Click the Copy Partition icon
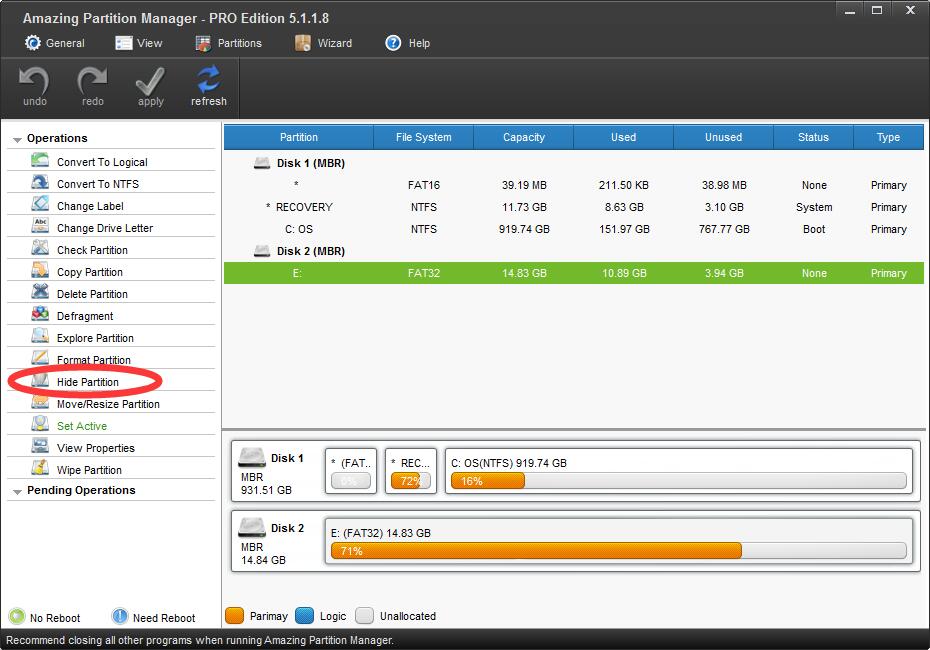The width and height of the screenshot is (930, 650). (40, 270)
